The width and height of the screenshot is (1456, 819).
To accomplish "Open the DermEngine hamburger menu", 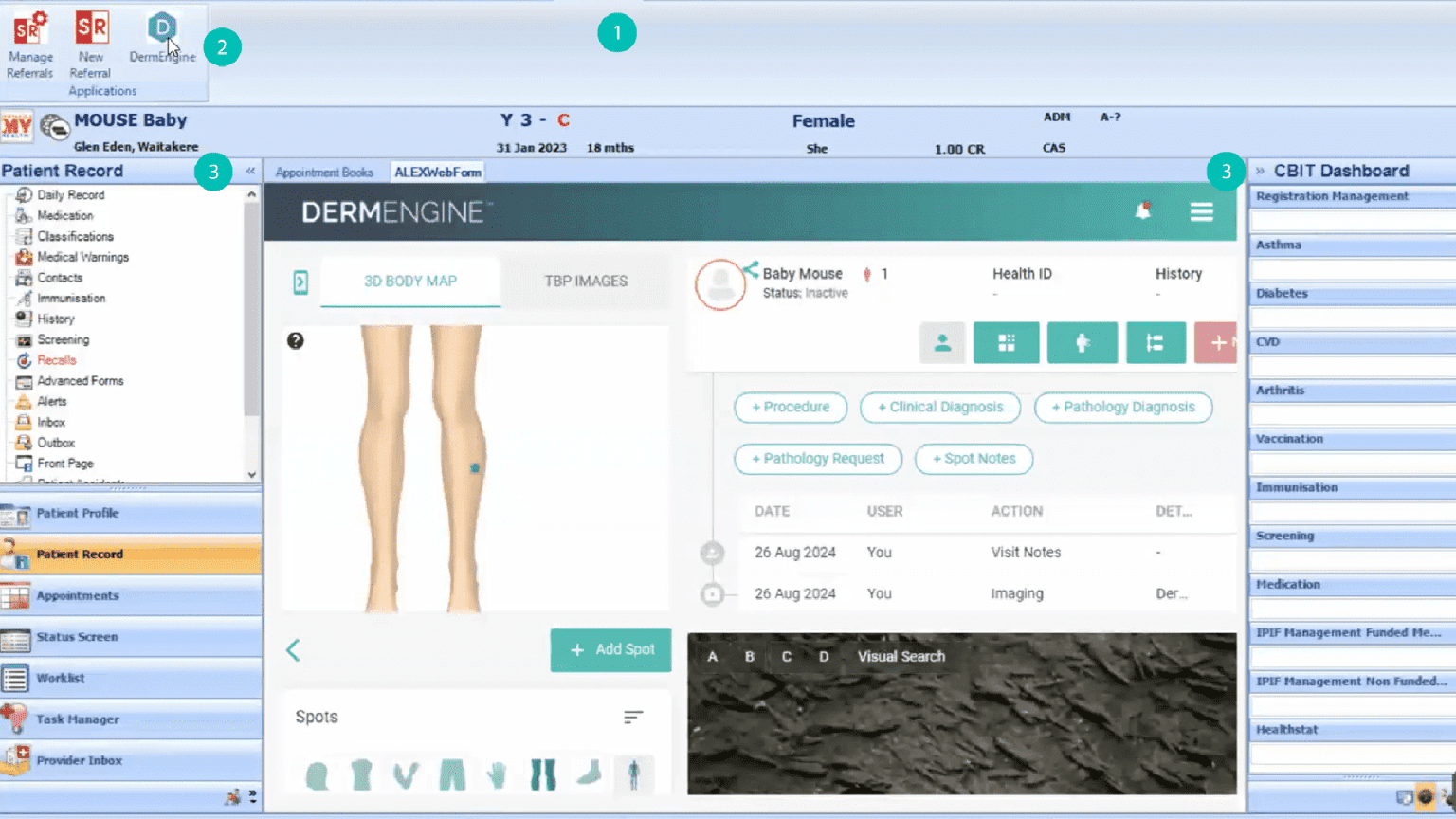I will (1201, 212).
